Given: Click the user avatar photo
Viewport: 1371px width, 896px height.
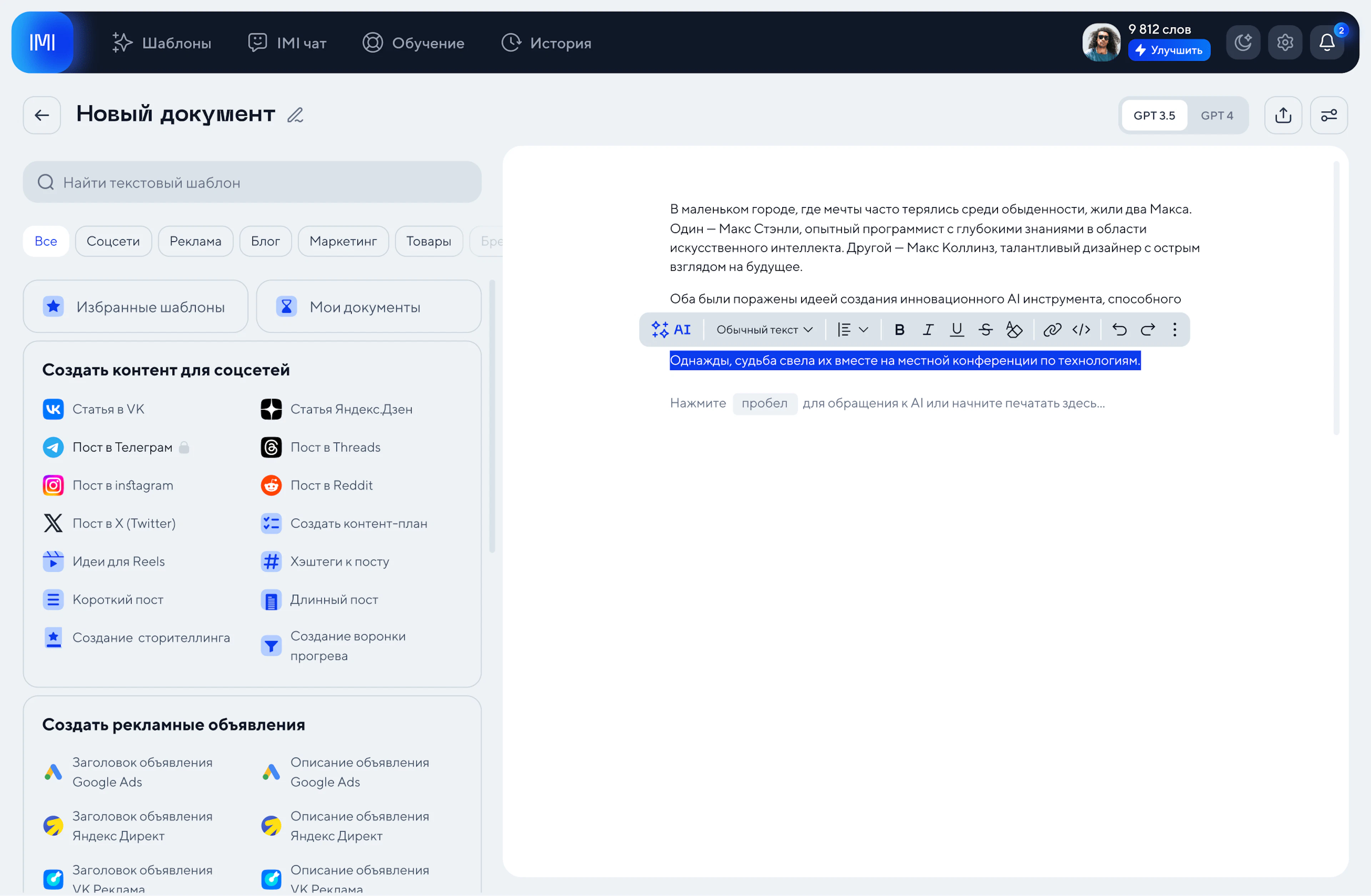Looking at the screenshot, I should coord(1101,42).
